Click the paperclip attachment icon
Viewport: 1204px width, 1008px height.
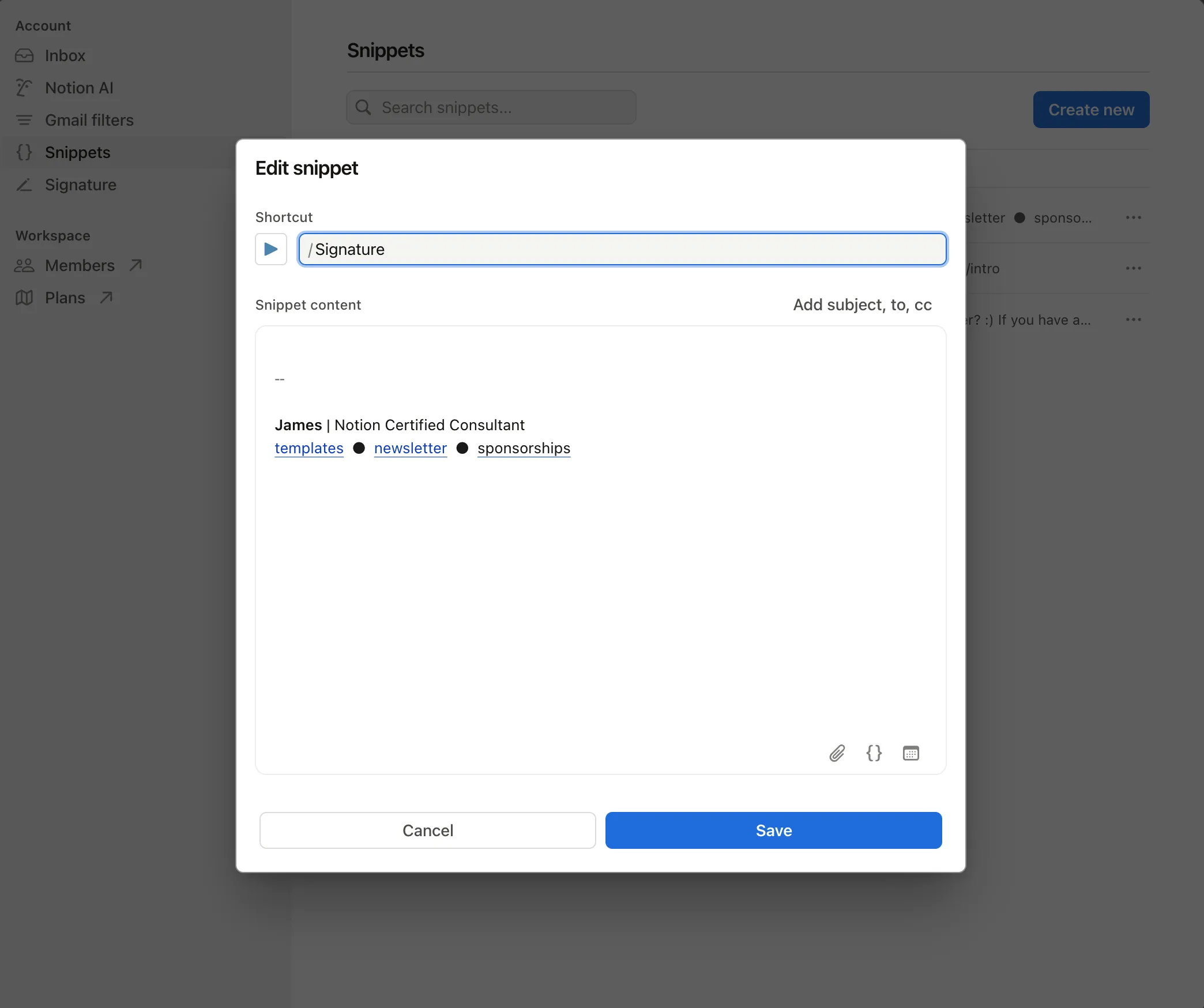[837, 753]
